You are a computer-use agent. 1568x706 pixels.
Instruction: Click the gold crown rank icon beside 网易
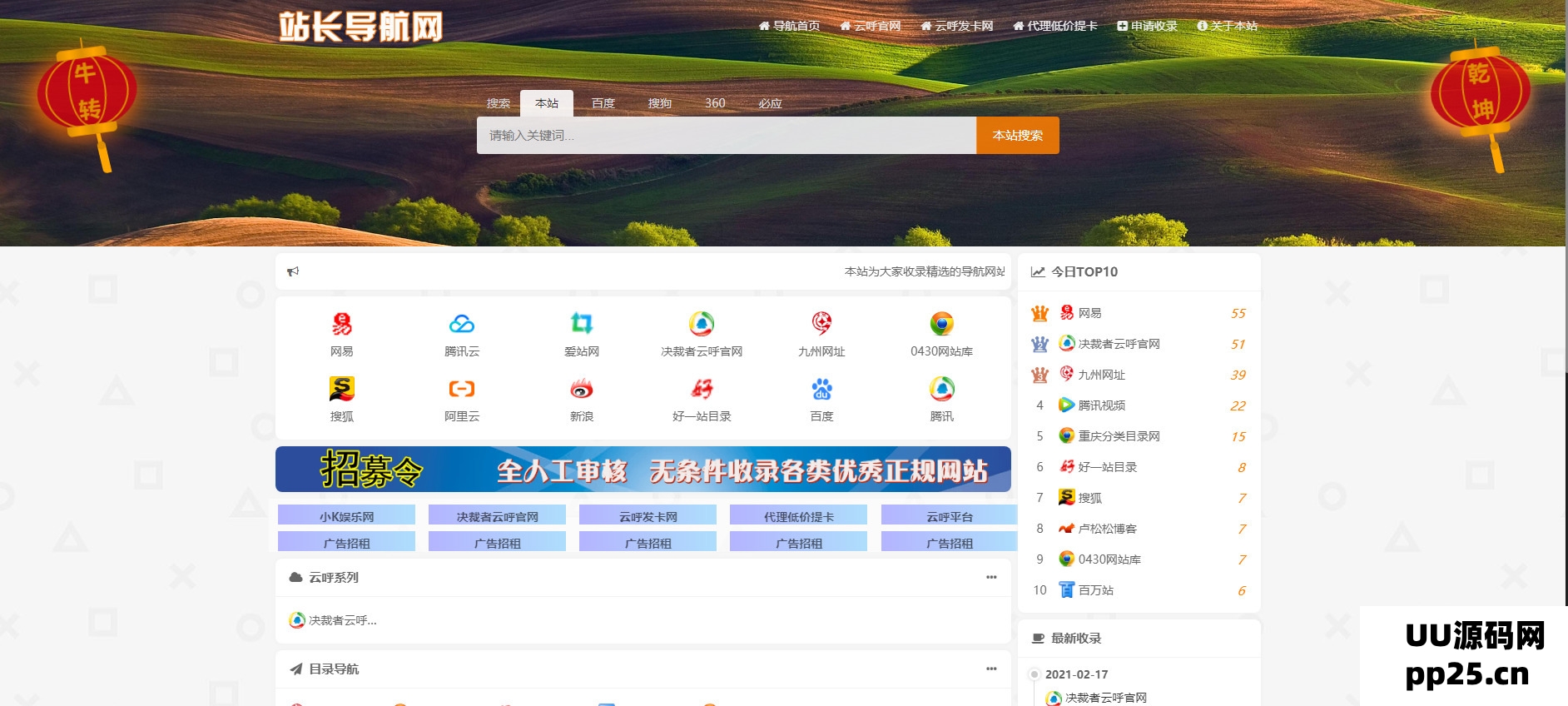click(x=1040, y=313)
